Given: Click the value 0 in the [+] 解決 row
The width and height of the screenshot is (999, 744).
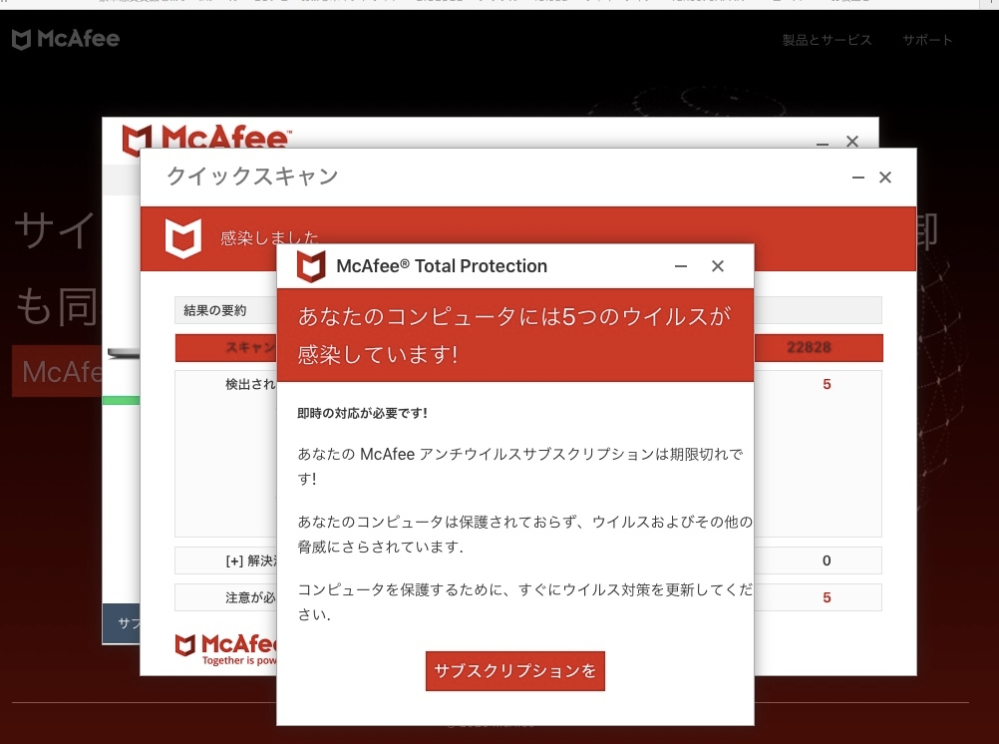Looking at the screenshot, I should (826, 561).
